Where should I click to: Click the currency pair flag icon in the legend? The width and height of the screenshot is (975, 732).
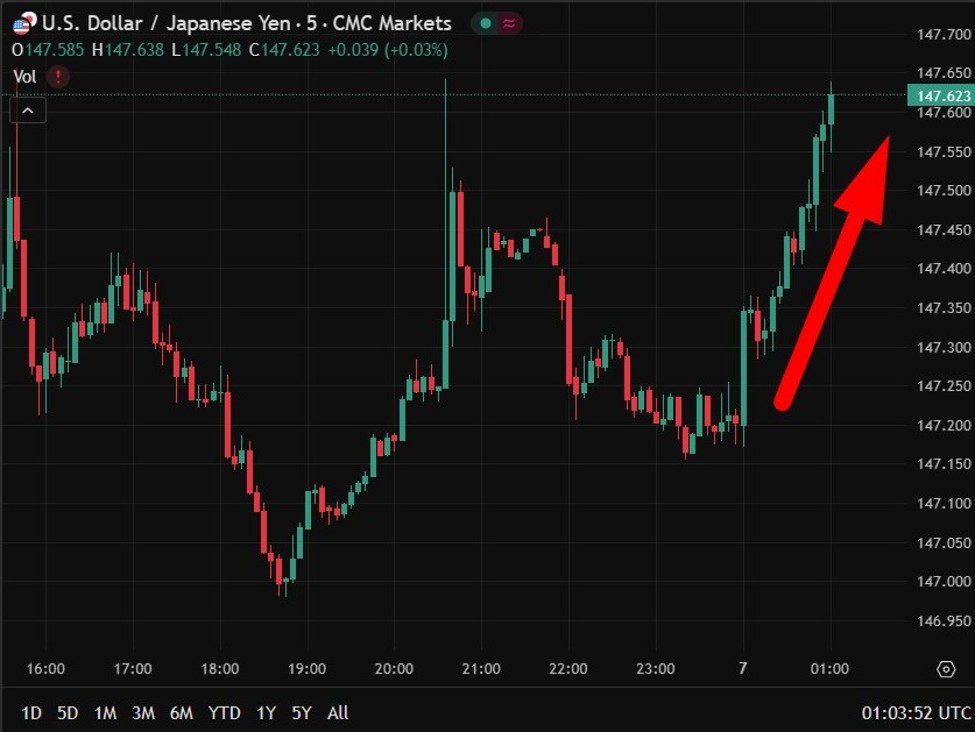(22, 22)
